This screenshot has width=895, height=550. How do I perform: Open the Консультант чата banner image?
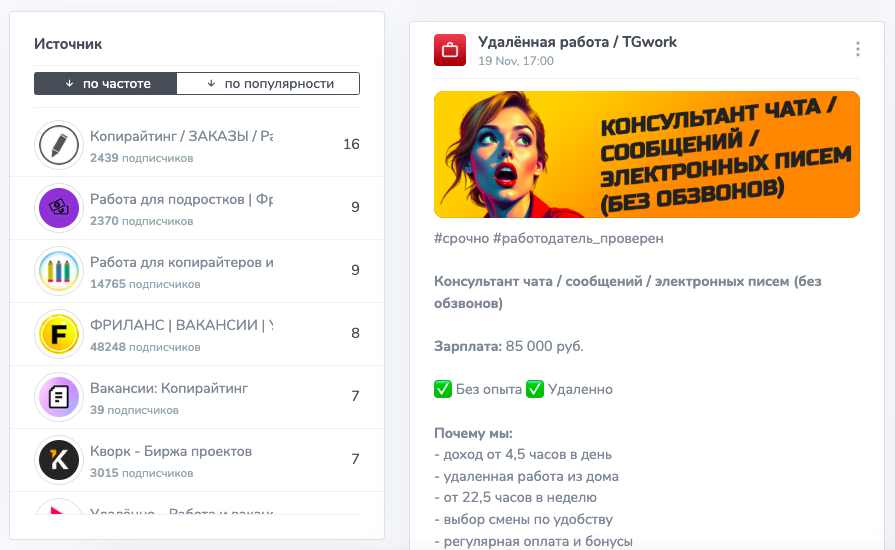pyautogui.click(x=647, y=155)
